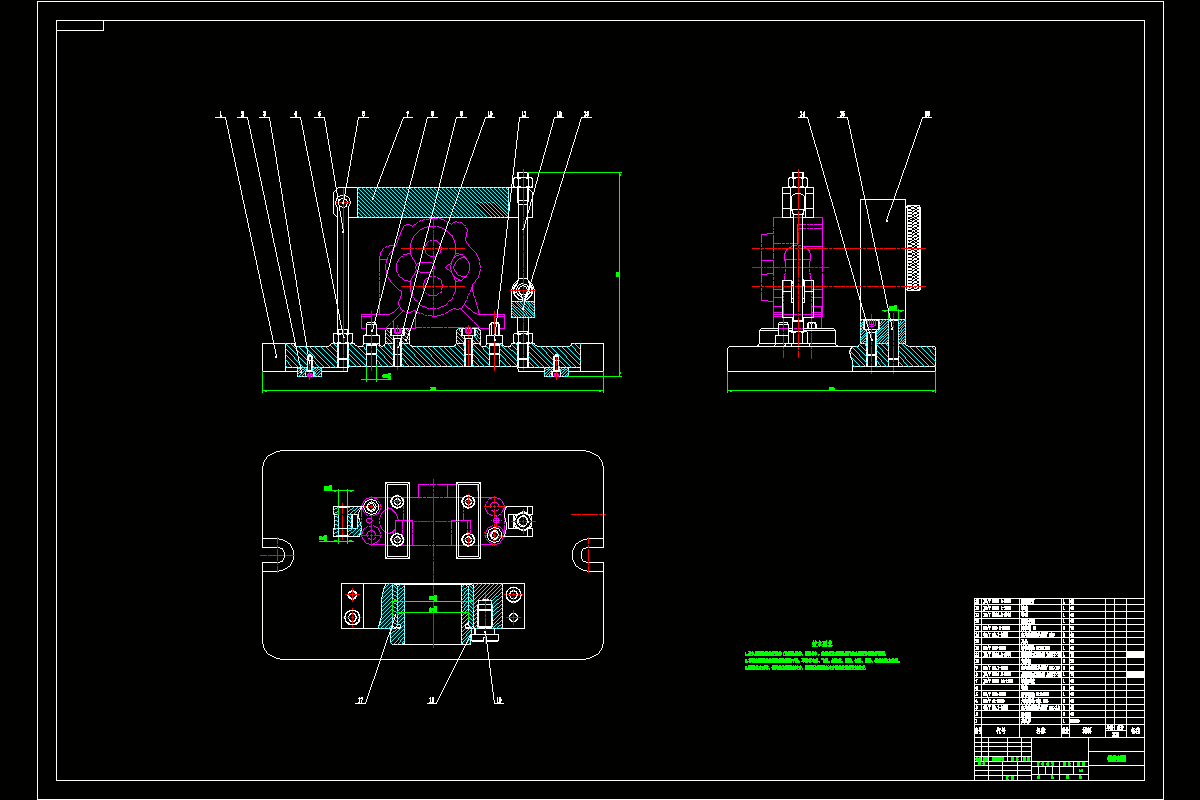Click part balloon number 1 in front view
Image resolution: width=1200 pixels, height=800 pixels.
coord(219,115)
